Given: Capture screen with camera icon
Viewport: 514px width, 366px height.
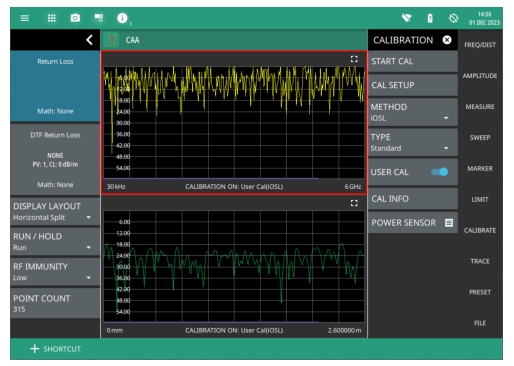Looking at the screenshot, I should pos(75,18).
